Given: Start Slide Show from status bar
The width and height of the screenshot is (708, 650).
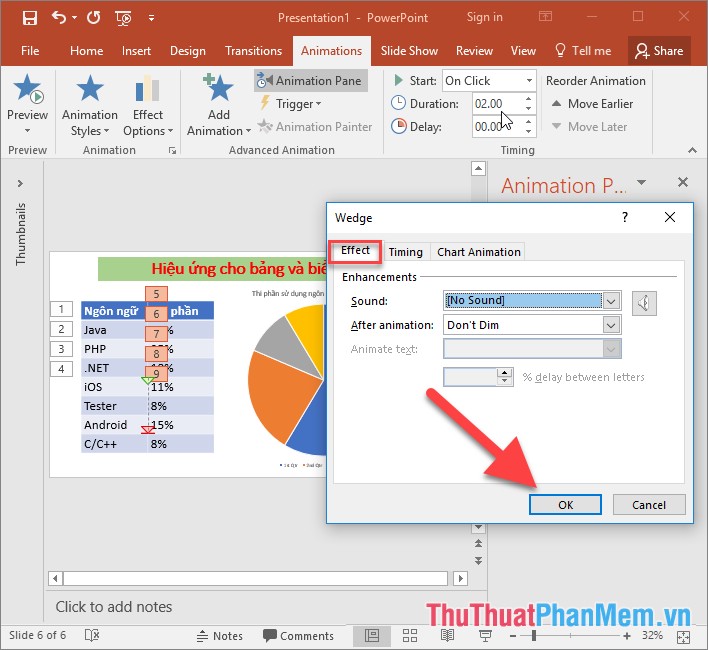Looking at the screenshot, I should pyautogui.click(x=485, y=636).
